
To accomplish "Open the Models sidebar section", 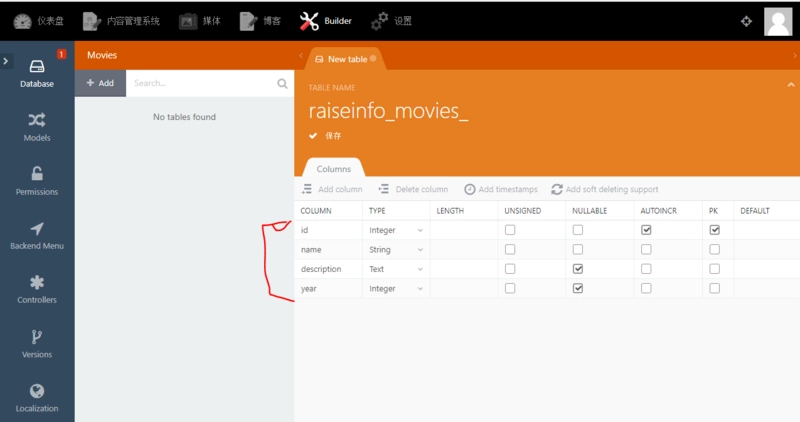I will pyautogui.click(x=37, y=127).
